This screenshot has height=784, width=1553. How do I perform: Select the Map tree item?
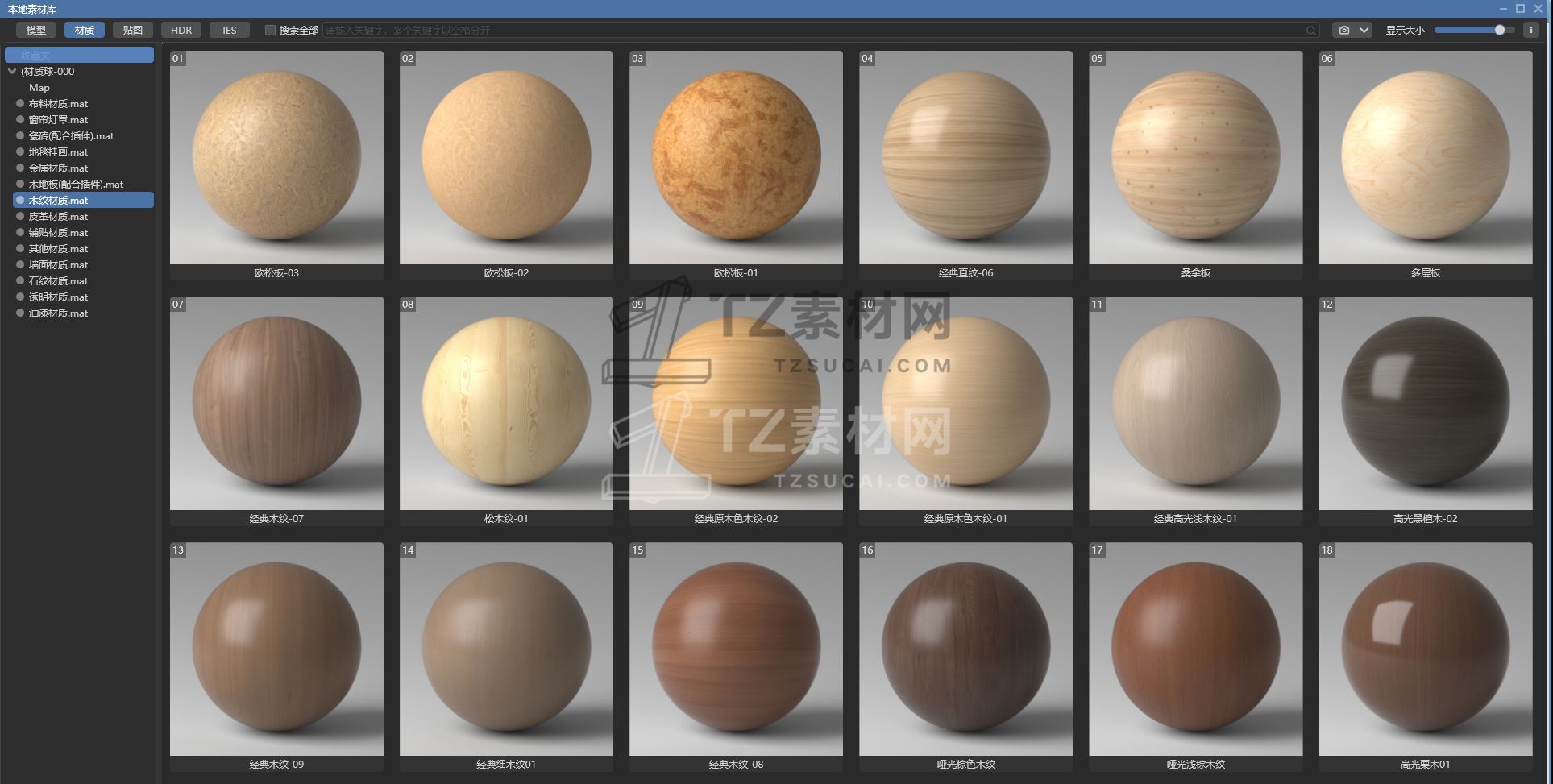39,87
